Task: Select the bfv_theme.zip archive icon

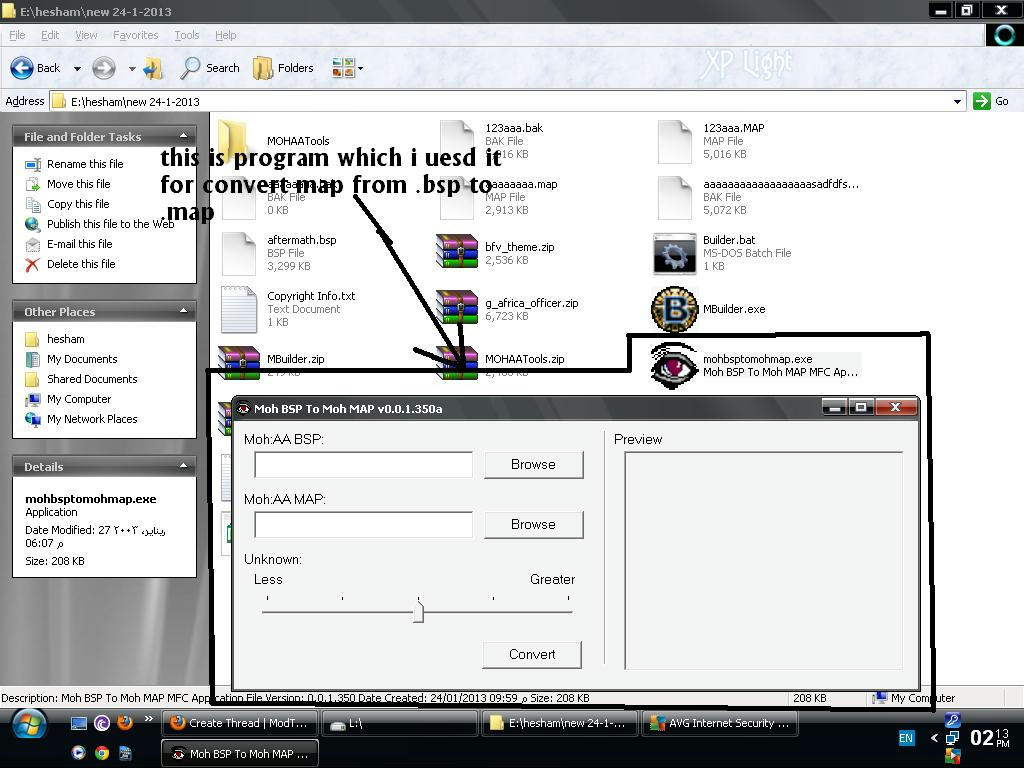Action: pos(457,252)
